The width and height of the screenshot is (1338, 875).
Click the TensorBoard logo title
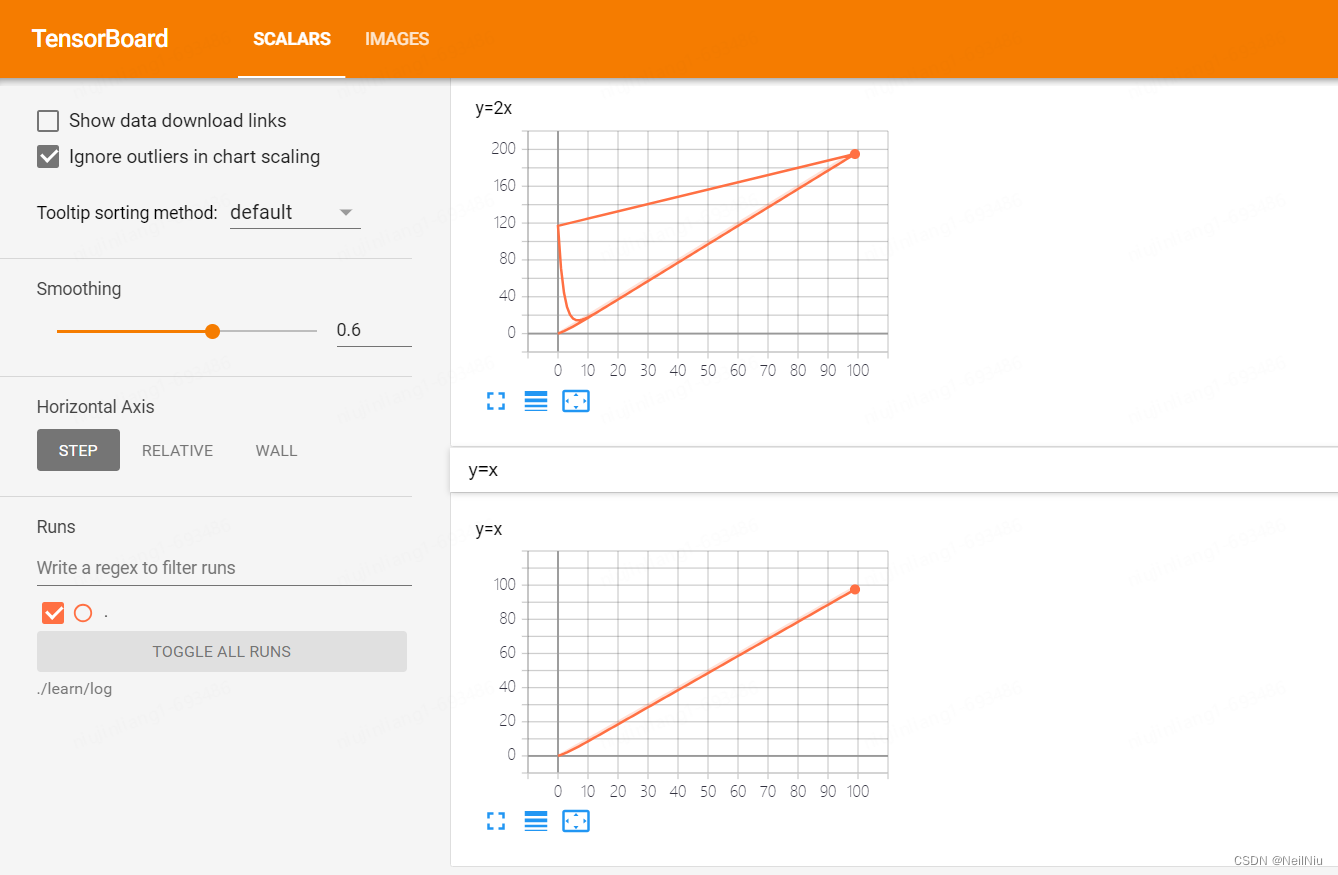click(100, 39)
